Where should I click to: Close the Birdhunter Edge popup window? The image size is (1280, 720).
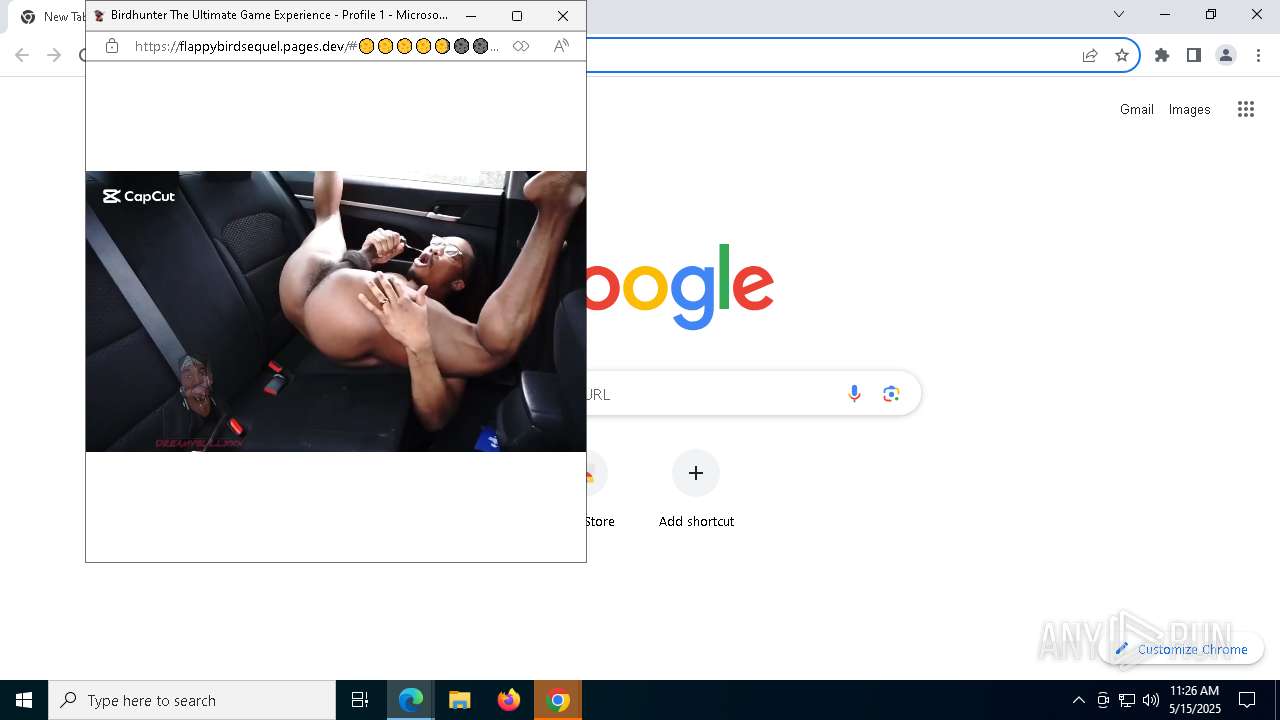(563, 16)
